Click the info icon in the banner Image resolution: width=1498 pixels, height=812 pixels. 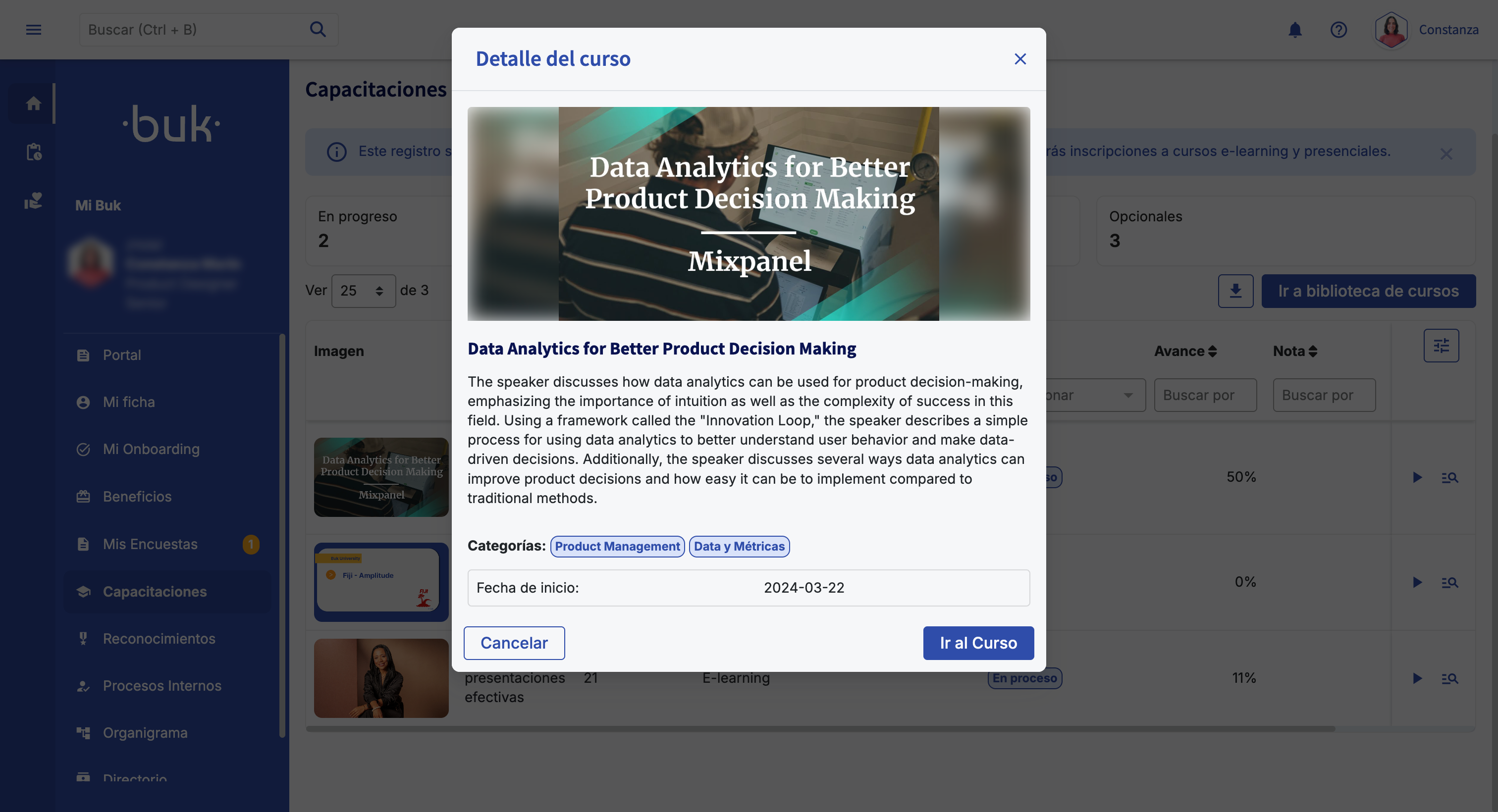click(x=336, y=152)
